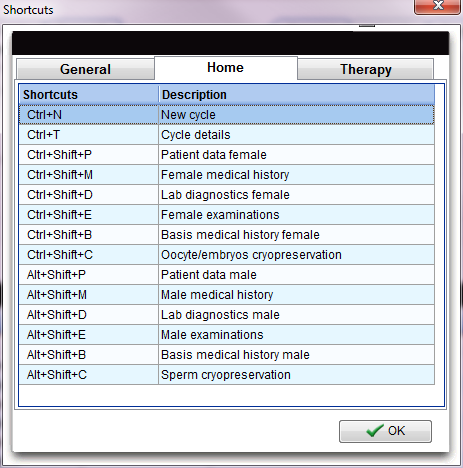463x468 pixels.
Task: Select Basis medical history female row
Action: tap(227, 235)
